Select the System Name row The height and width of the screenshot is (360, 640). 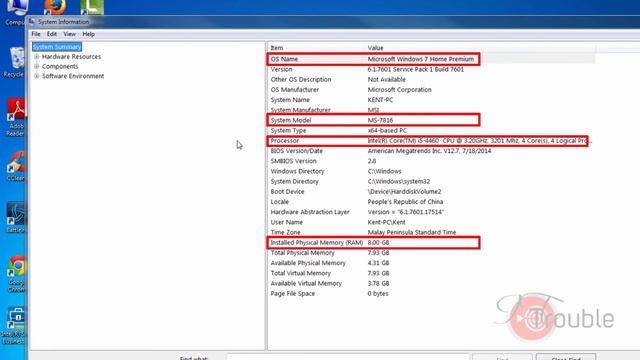tap(431, 100)
